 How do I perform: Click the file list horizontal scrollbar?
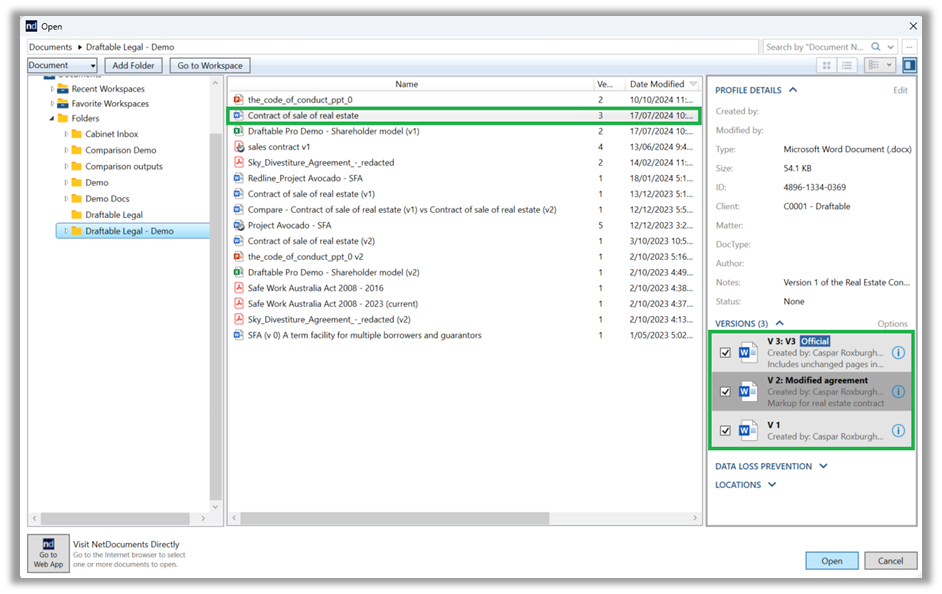pos(395,518)
